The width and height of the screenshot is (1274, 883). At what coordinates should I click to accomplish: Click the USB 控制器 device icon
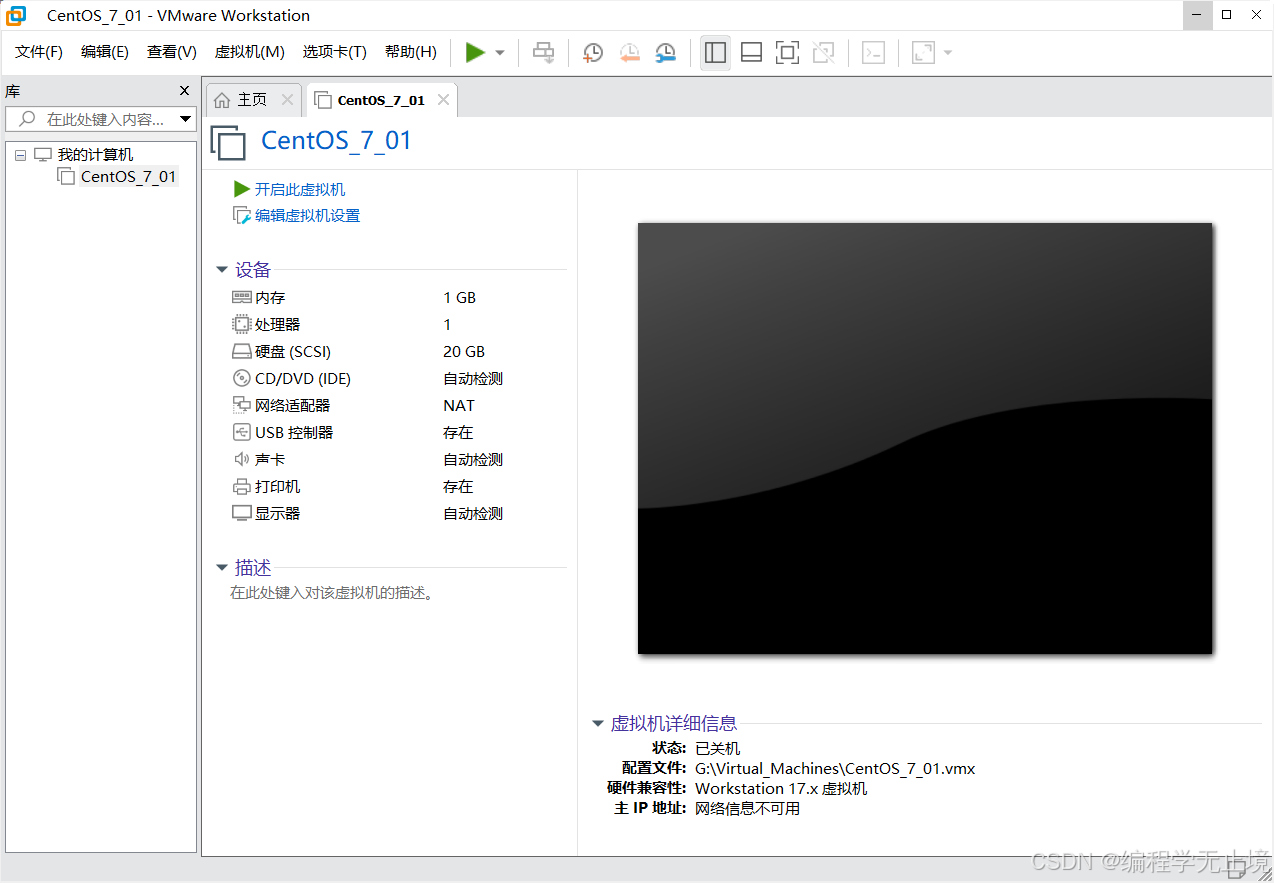[x=241, y=432]
